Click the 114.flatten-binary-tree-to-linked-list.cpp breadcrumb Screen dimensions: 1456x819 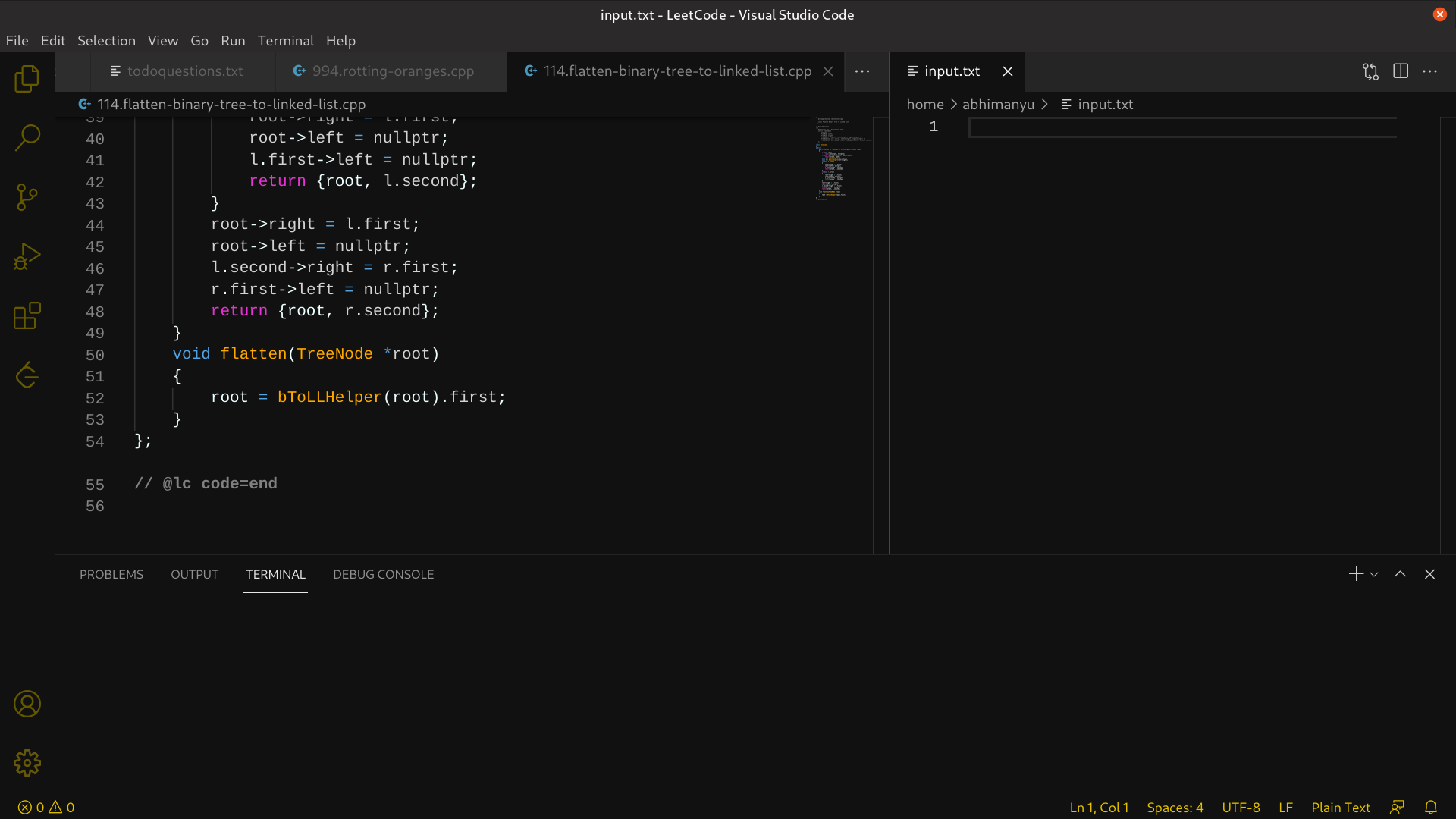(222, 105)
